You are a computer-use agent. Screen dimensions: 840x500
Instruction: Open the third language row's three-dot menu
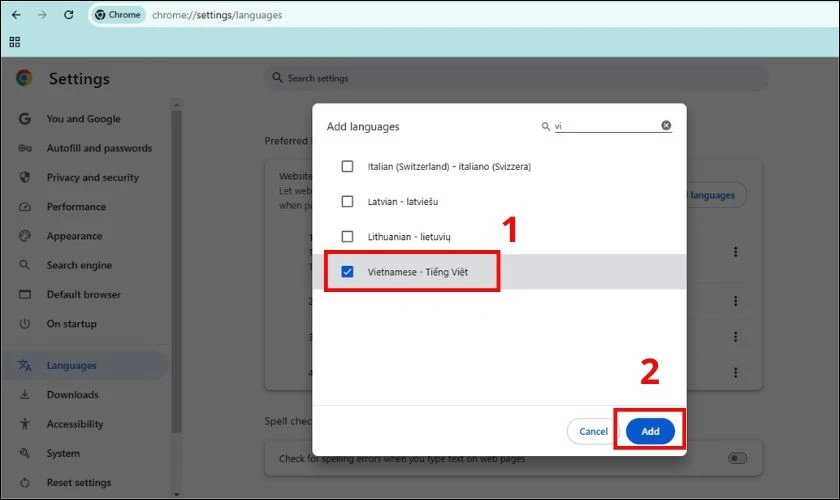(x=736, y=337)
